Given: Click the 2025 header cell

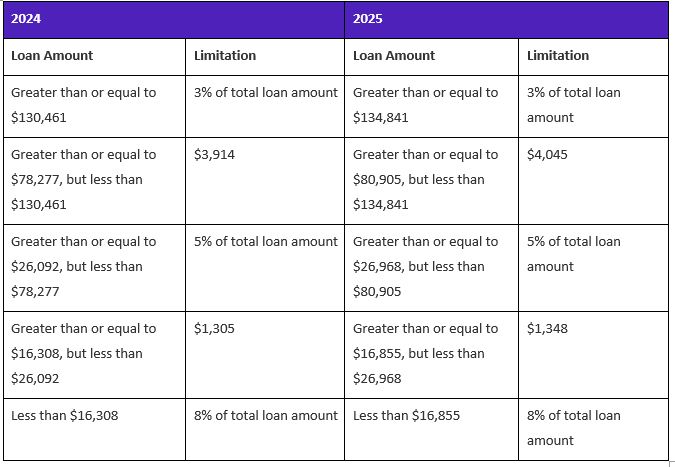Looking at the screenshot, I should (506, 20).
